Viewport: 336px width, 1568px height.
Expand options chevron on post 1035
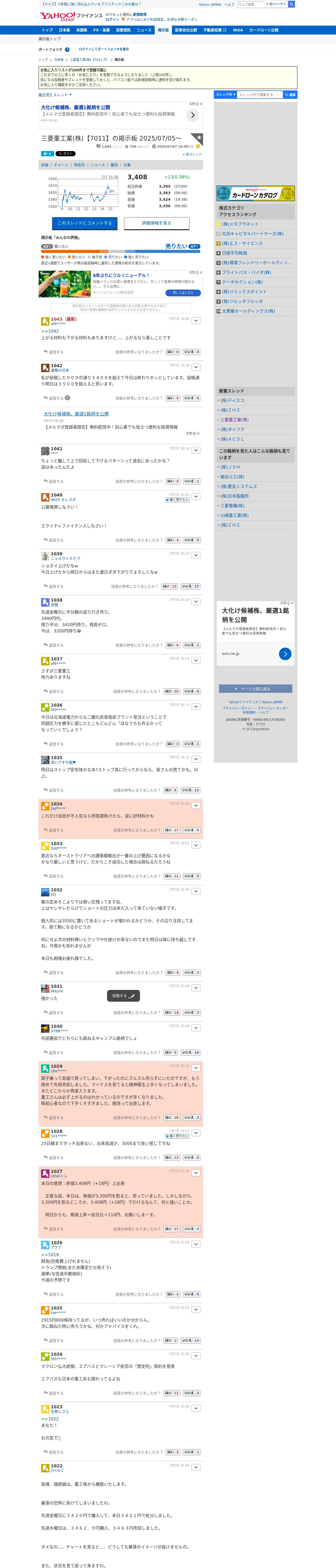click(196, 759)
